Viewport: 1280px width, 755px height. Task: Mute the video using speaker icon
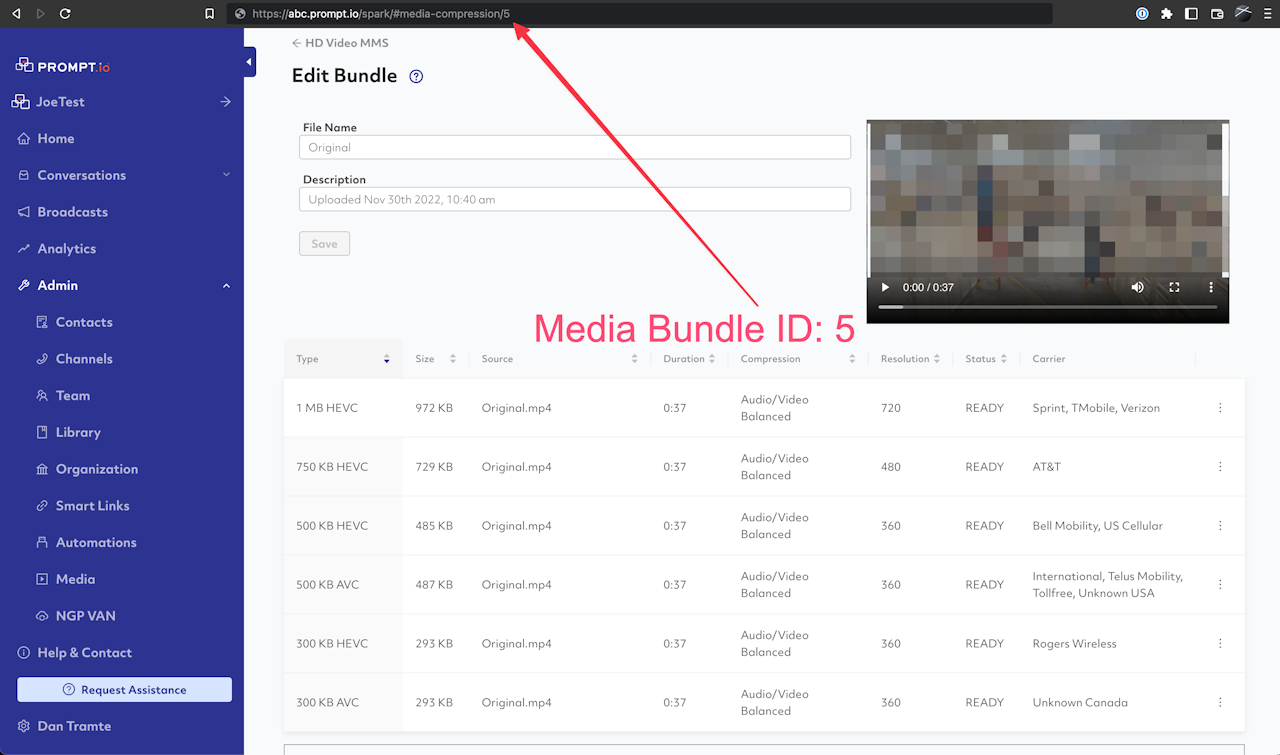point(1137,287)
